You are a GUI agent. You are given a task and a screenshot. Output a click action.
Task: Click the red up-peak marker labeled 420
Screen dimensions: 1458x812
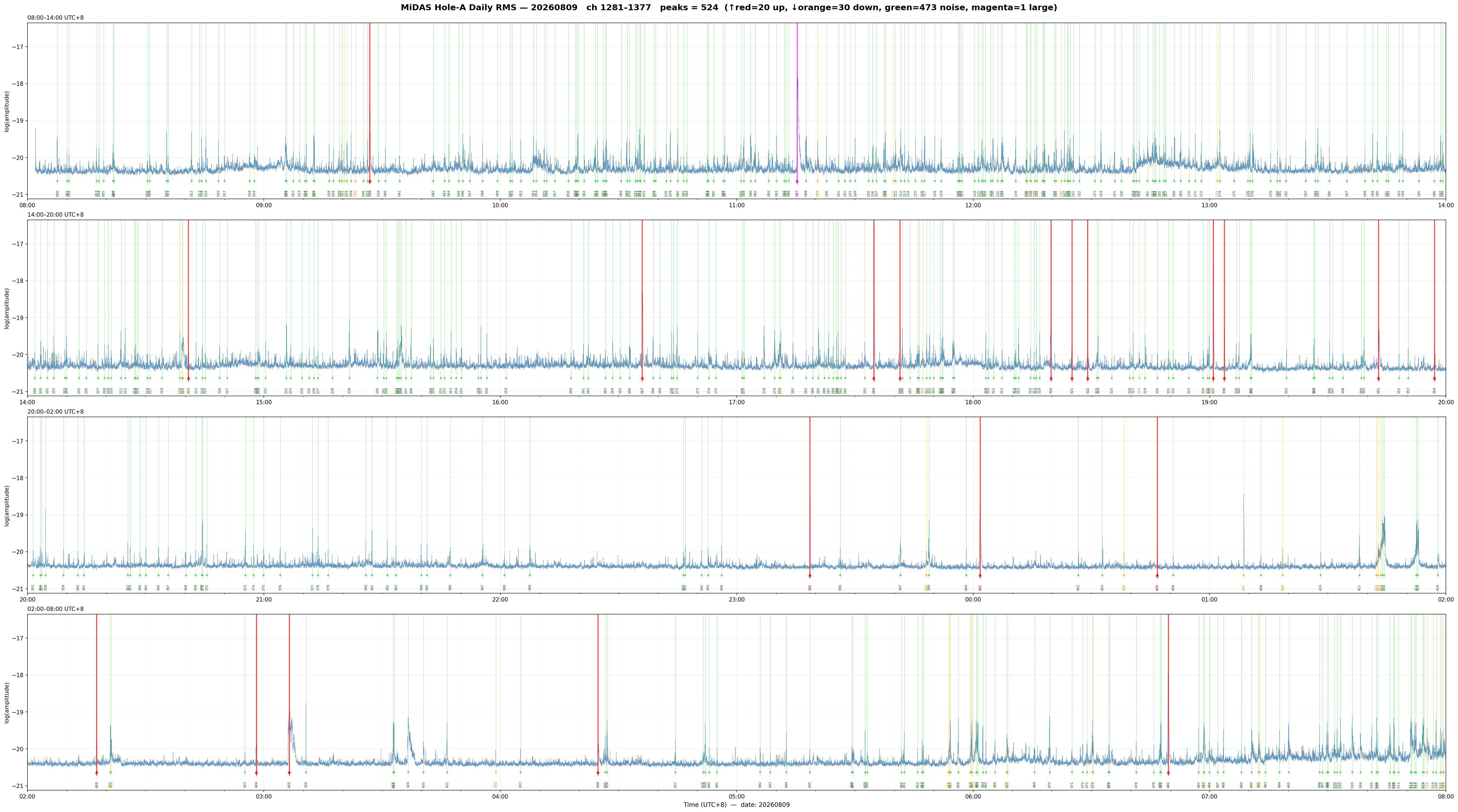pos(97,772)
